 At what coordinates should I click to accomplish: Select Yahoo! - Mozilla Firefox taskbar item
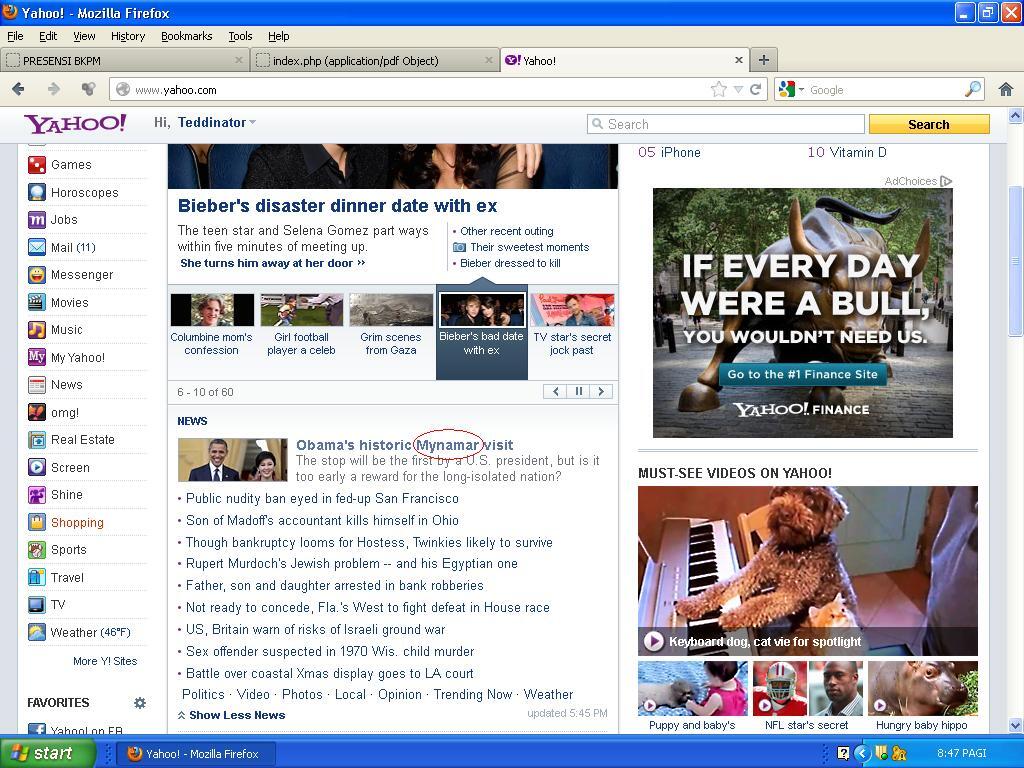(x=195, y=754)
